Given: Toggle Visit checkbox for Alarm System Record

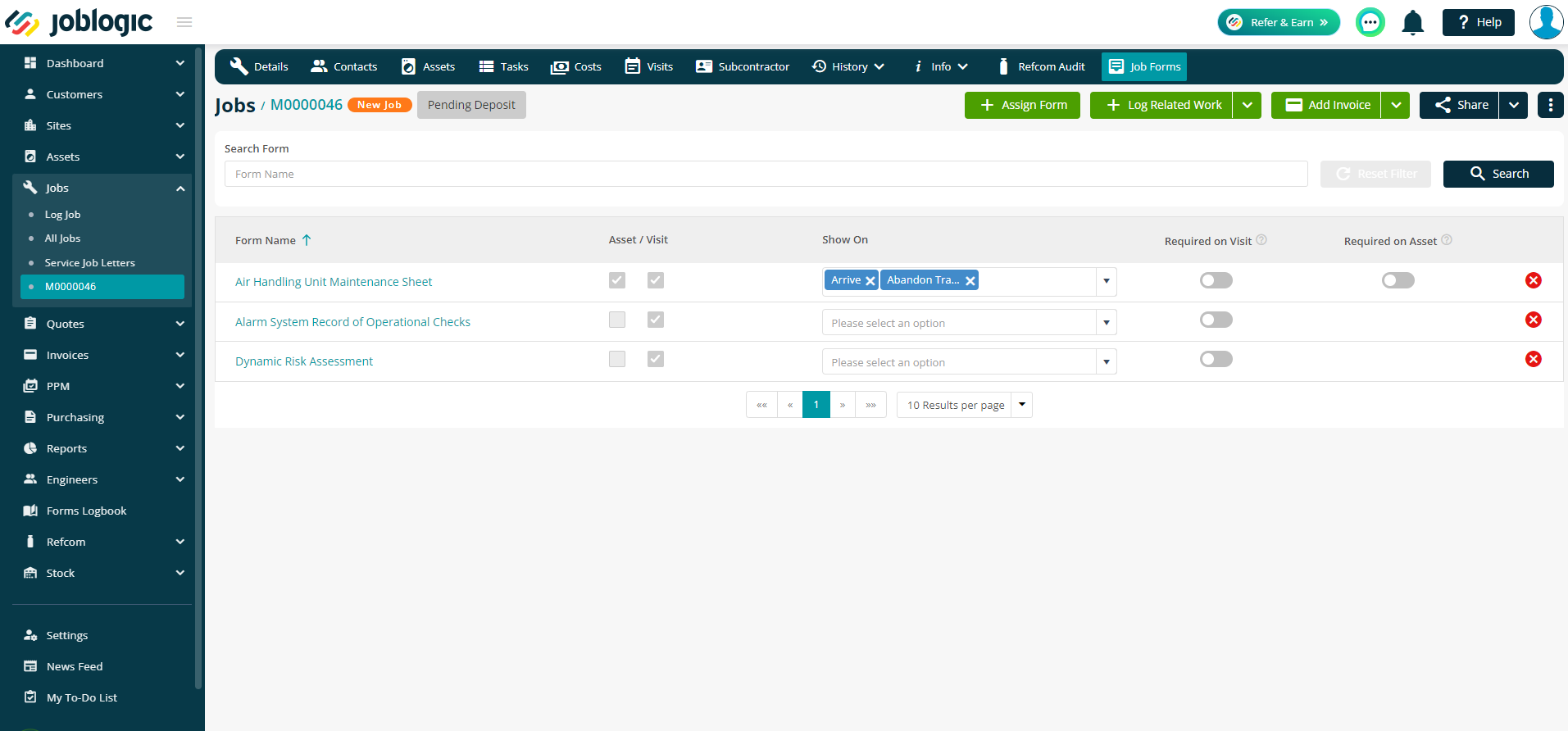Looking at the screenshot, I should point(656,320).
